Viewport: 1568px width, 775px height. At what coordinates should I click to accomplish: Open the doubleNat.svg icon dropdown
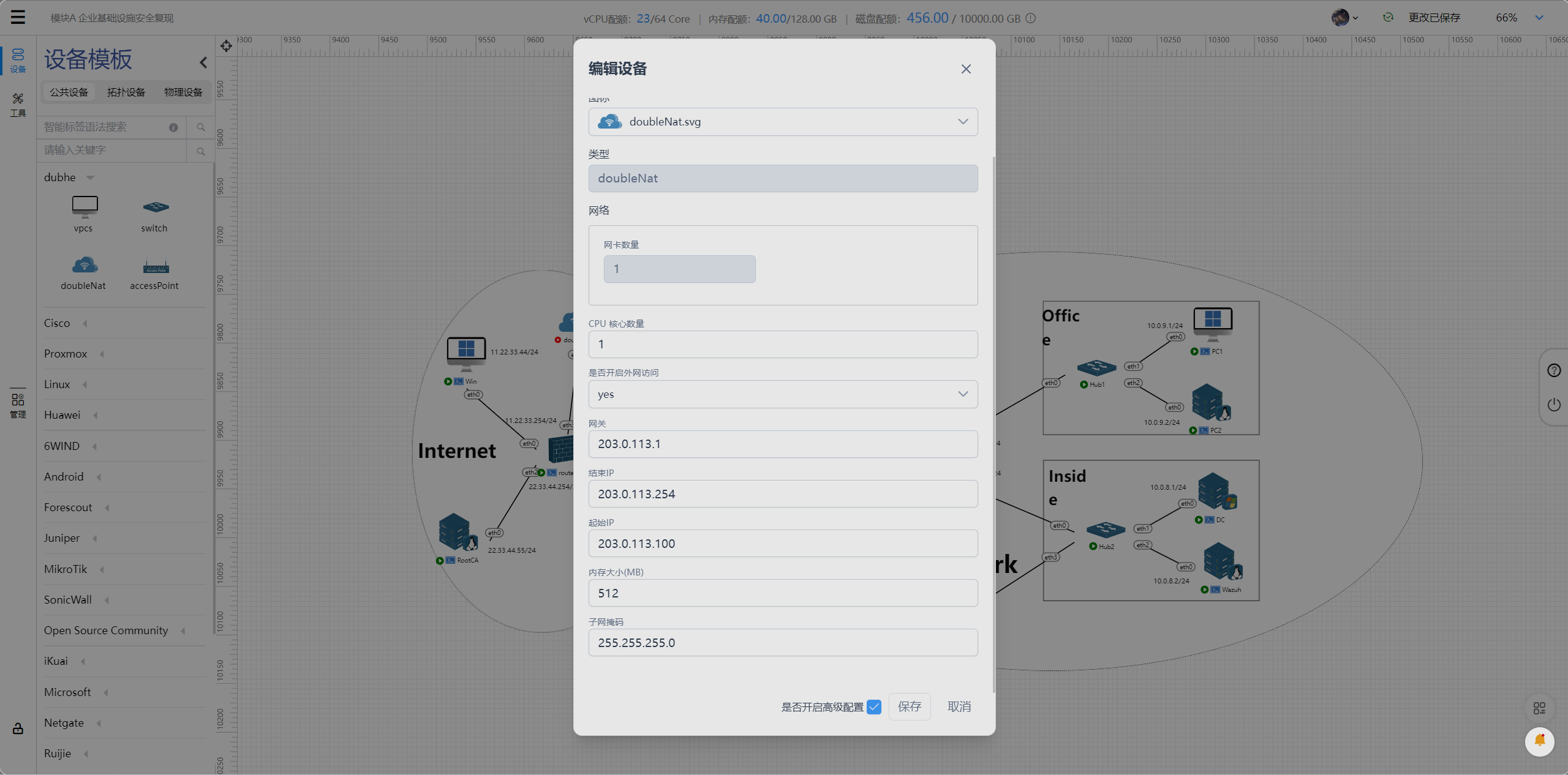(783, 122)
